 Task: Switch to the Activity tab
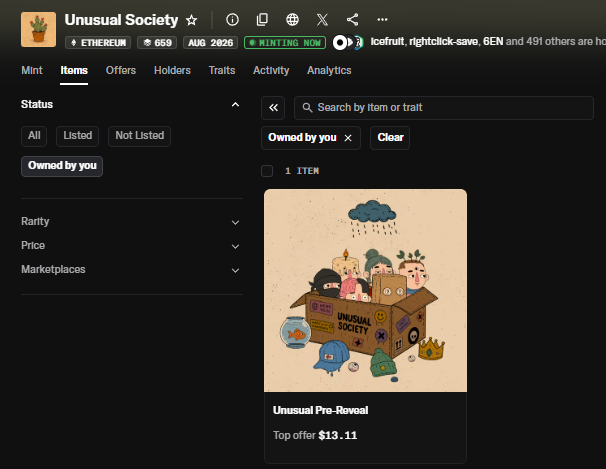(271, 70)
